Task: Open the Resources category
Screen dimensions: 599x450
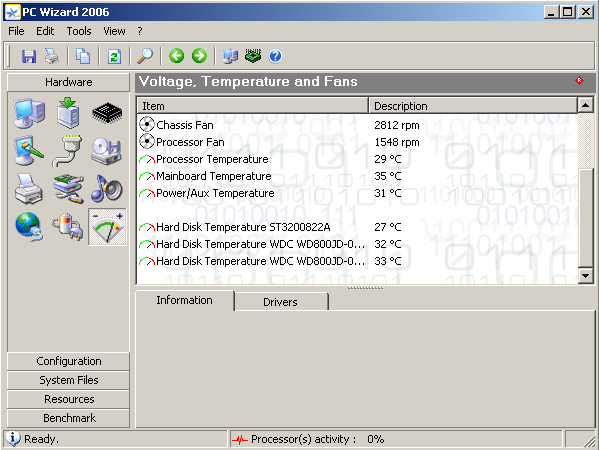Action: [x=68, y=399]
